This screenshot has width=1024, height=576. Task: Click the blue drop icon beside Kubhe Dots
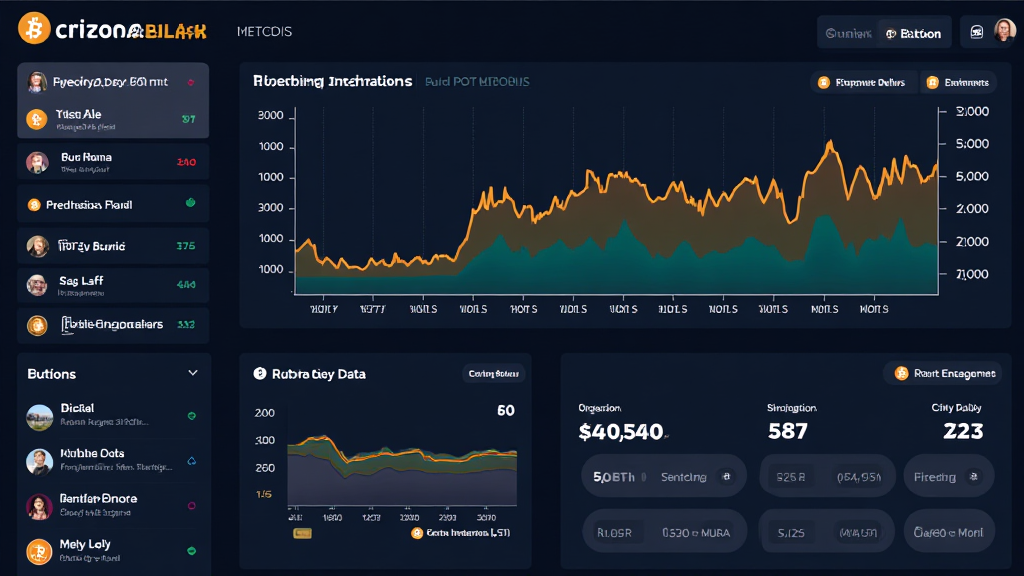[x=191, y=461]
